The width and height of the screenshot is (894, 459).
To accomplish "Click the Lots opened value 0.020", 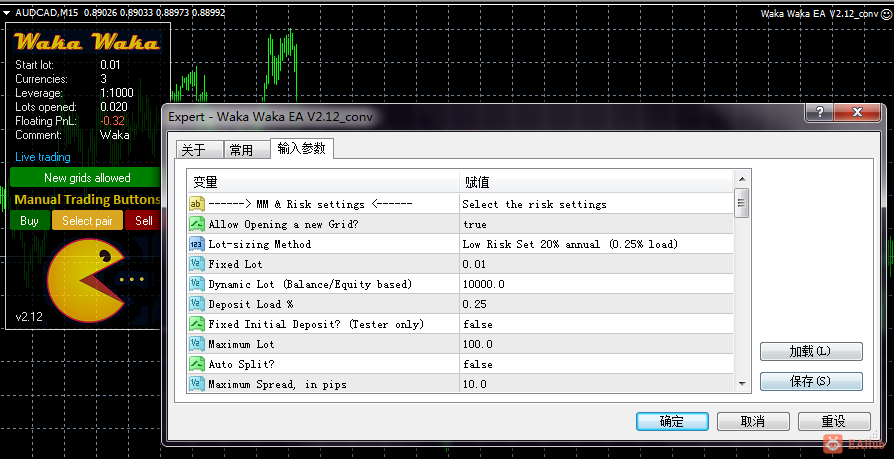I will pyautogui.click(x=114, y=107).
